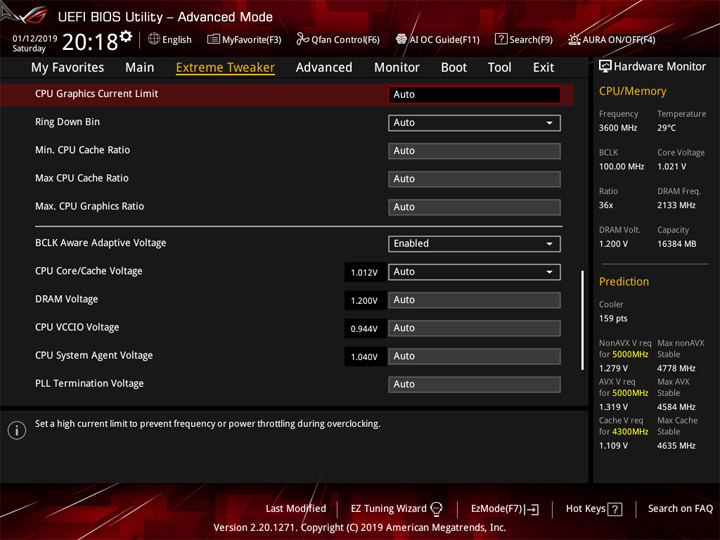The height and width of the screenshot is (540, 720).
Task: Click the Max. CPU Graphics Ratio field
Action: pyautogui.click(x=474, y=207)
